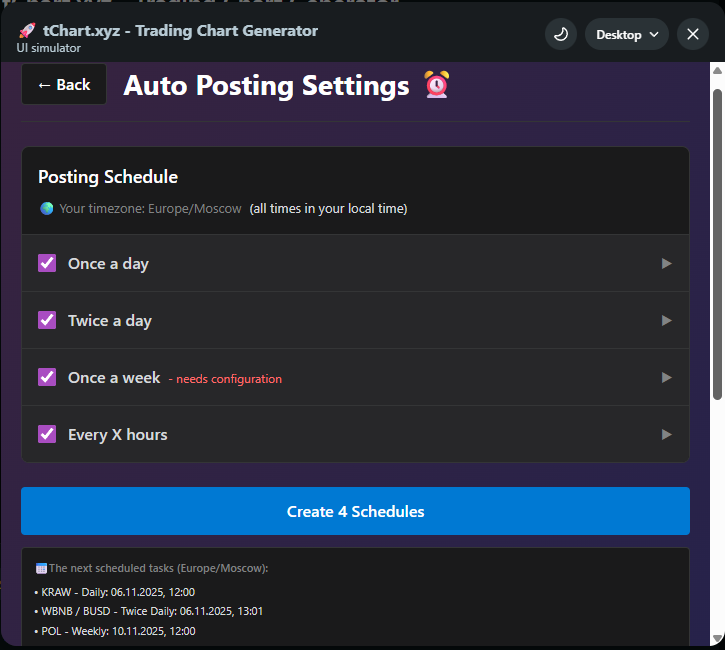Click the 'UI simulator' subtitle
This screenshot has height=650, width=725.
tap(49, 48)
